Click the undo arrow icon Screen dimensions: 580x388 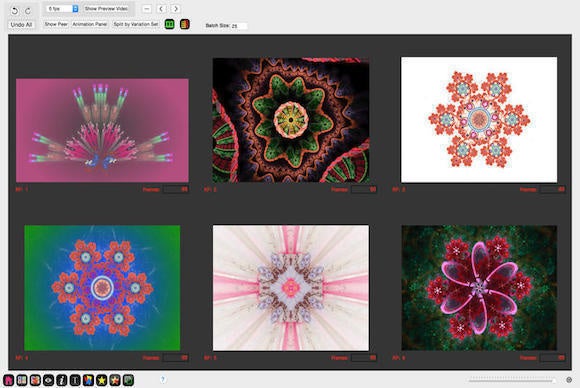[14, 11]
